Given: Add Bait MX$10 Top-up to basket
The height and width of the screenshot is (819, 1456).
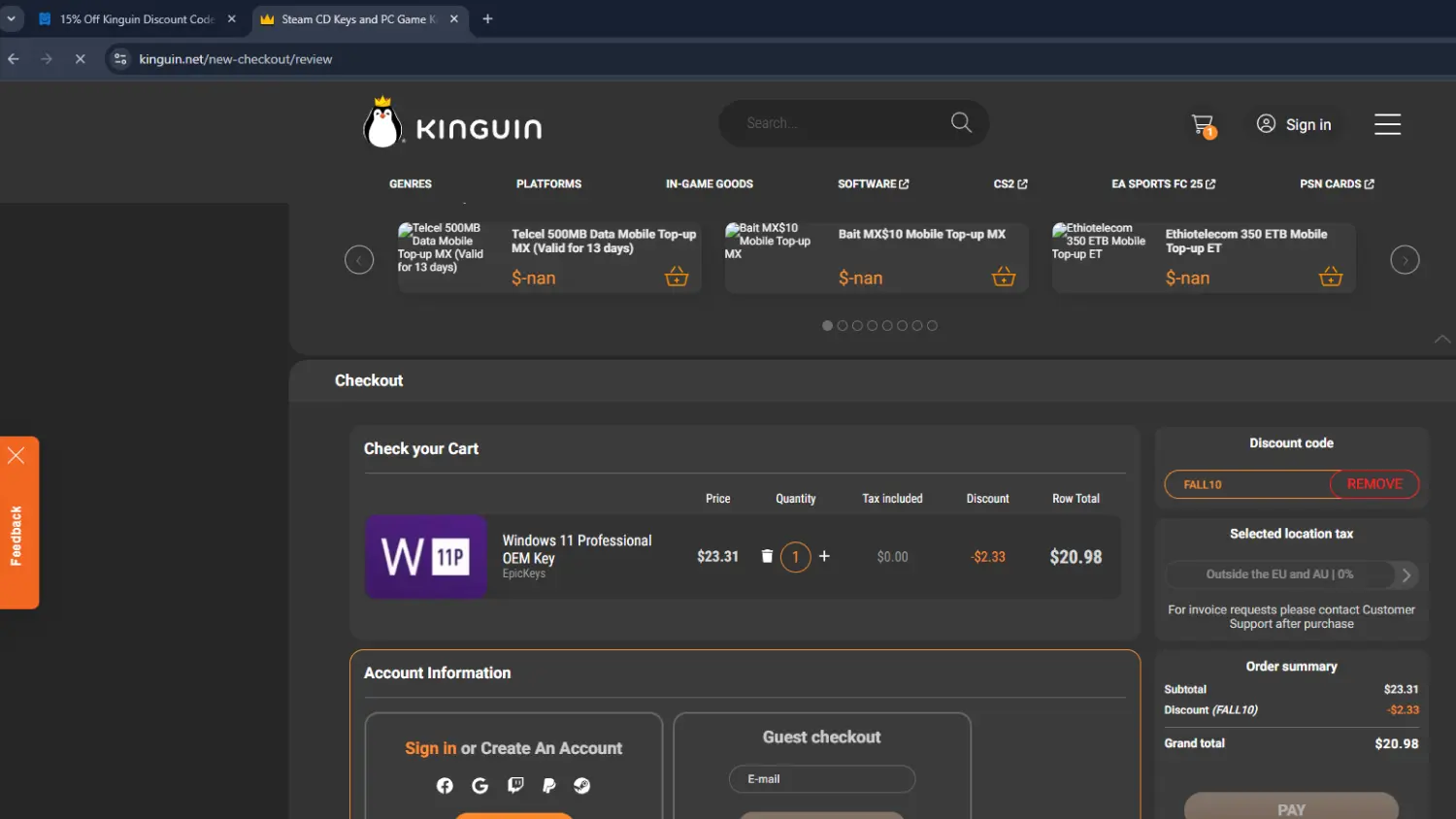Looking at the screenshot, I should (x=1003, y=278).
